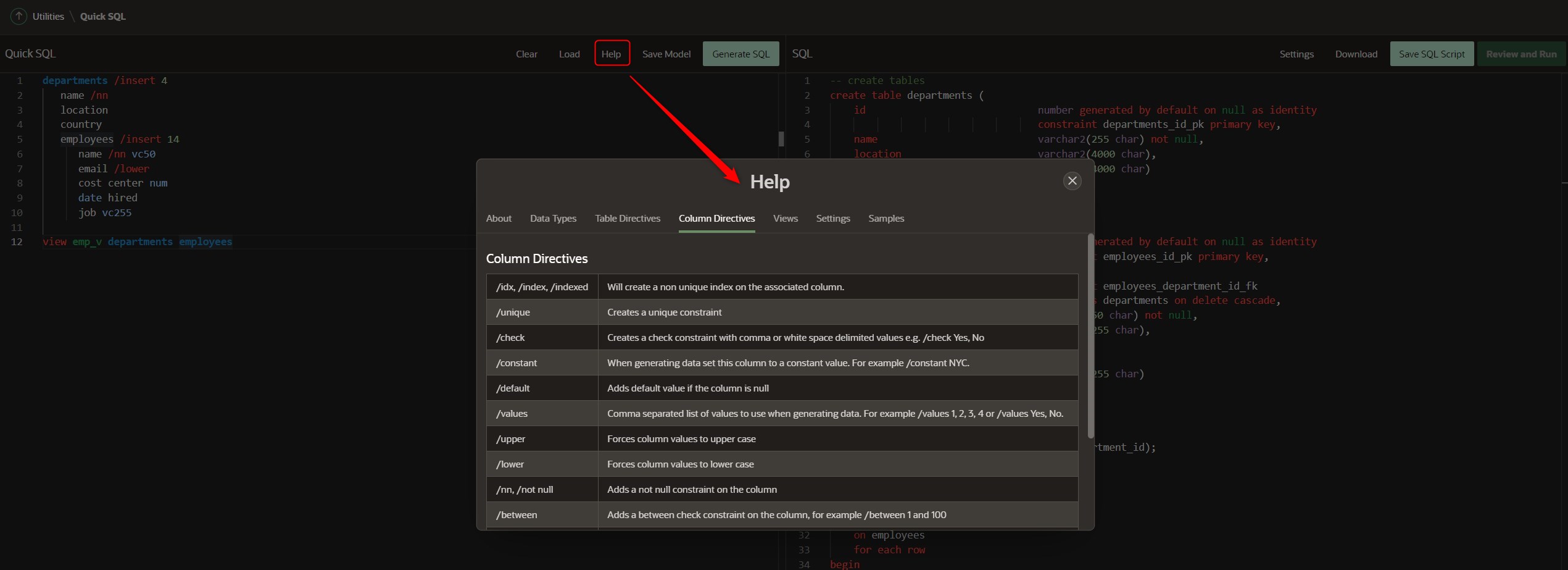Click 'create table departments (' in SQL pane
The width and height of the screenshot is (1568, 570).
click(x=906, y=95)
